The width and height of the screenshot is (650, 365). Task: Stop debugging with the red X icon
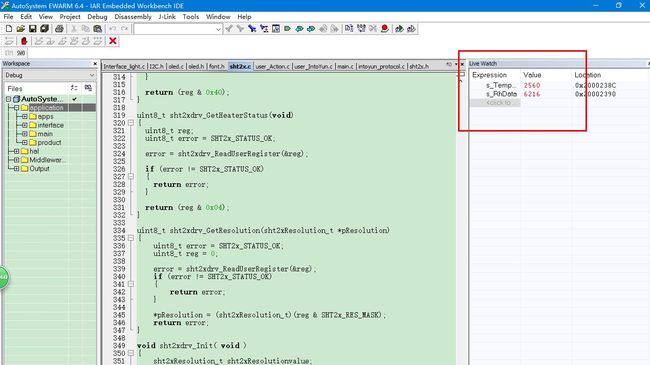coord(113,41)
